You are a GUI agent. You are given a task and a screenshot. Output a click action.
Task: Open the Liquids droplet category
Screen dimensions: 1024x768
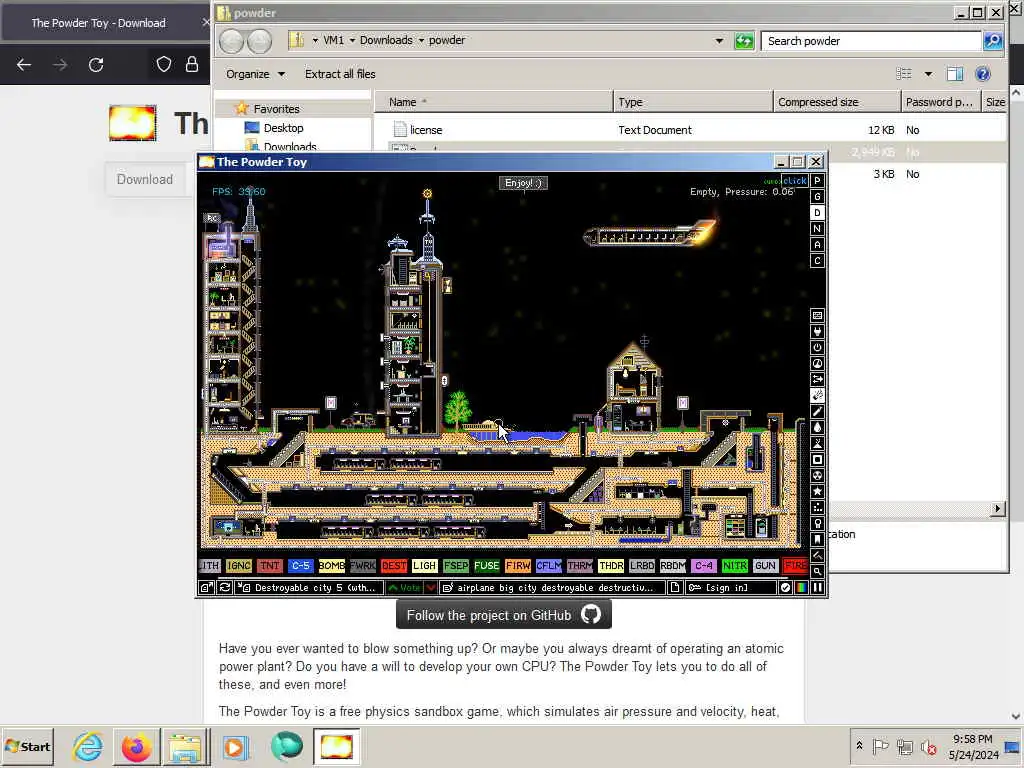[x=817, y=428]
